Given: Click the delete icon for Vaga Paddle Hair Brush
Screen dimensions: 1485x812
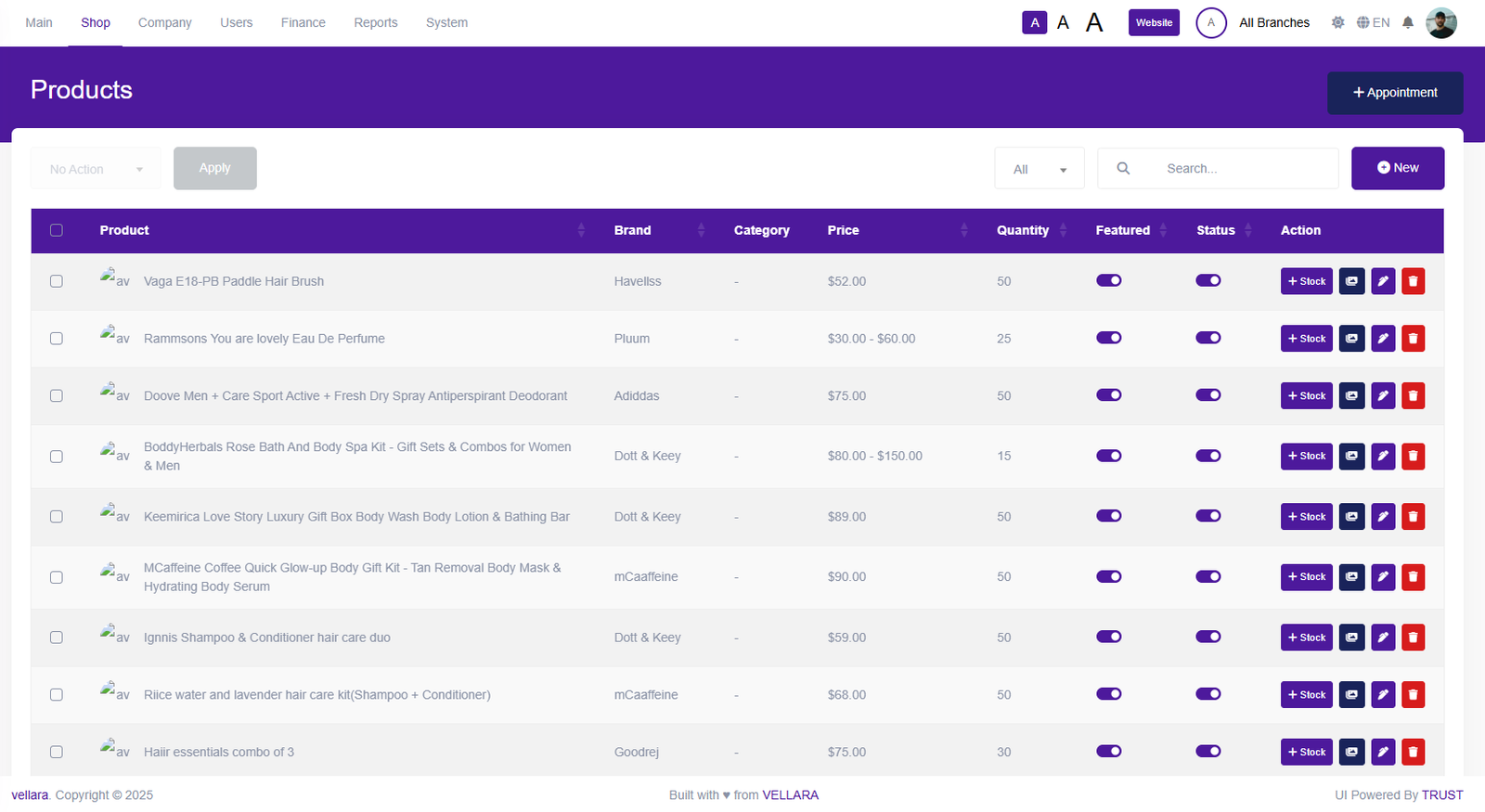Looking at the screenshot, I should [x=1413, y=281].
